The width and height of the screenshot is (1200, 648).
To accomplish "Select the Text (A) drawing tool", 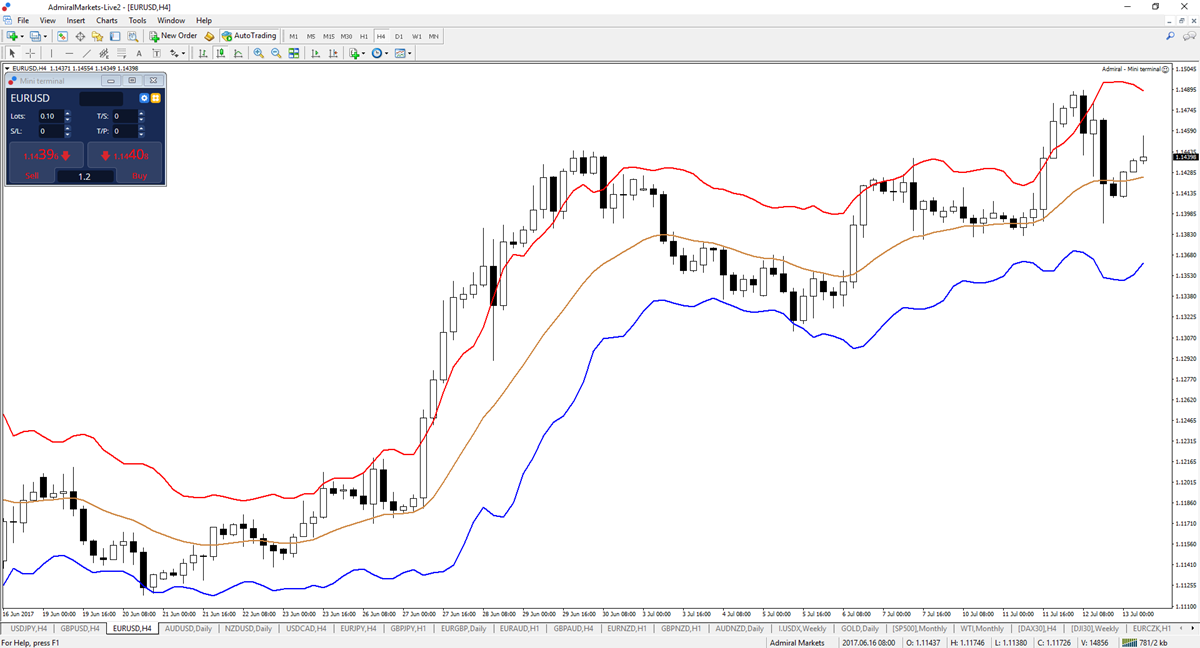I will [139, 53].
